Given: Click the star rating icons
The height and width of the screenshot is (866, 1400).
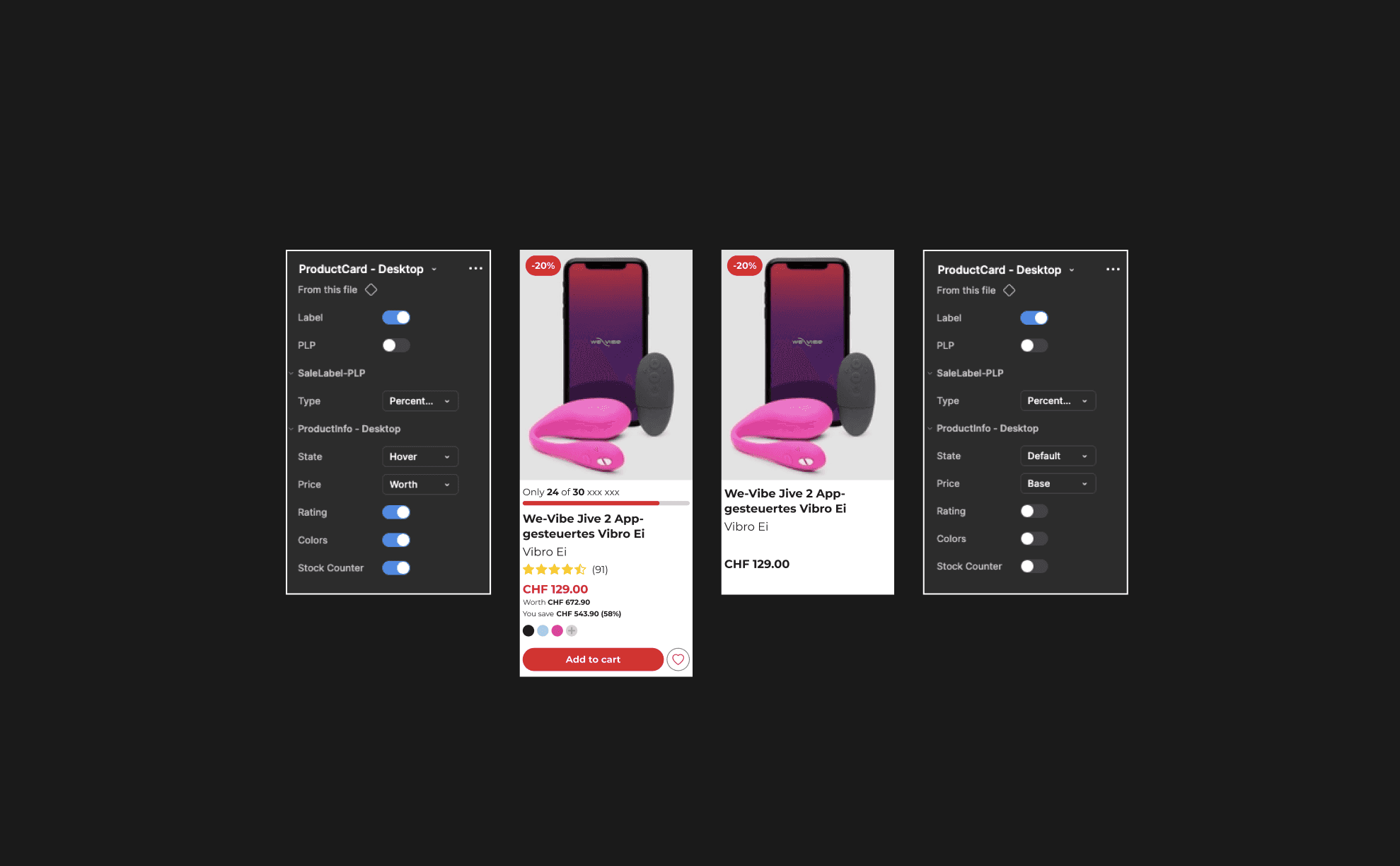Looking at the screenshot, I should (x=555, y=570).
